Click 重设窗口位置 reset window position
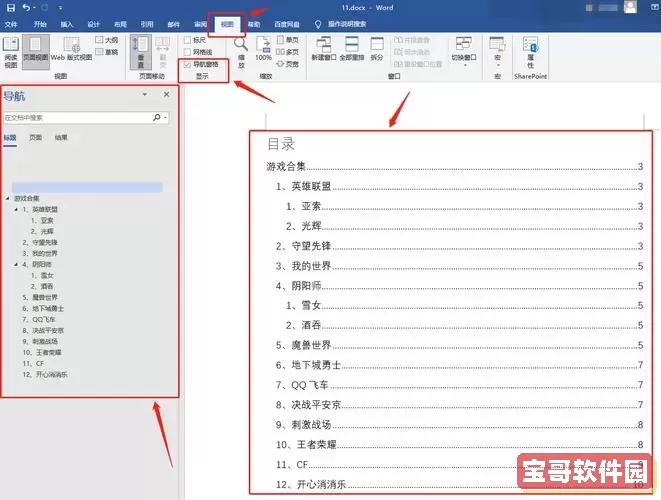This screenshot has width=661, height=500. [418, 64]
